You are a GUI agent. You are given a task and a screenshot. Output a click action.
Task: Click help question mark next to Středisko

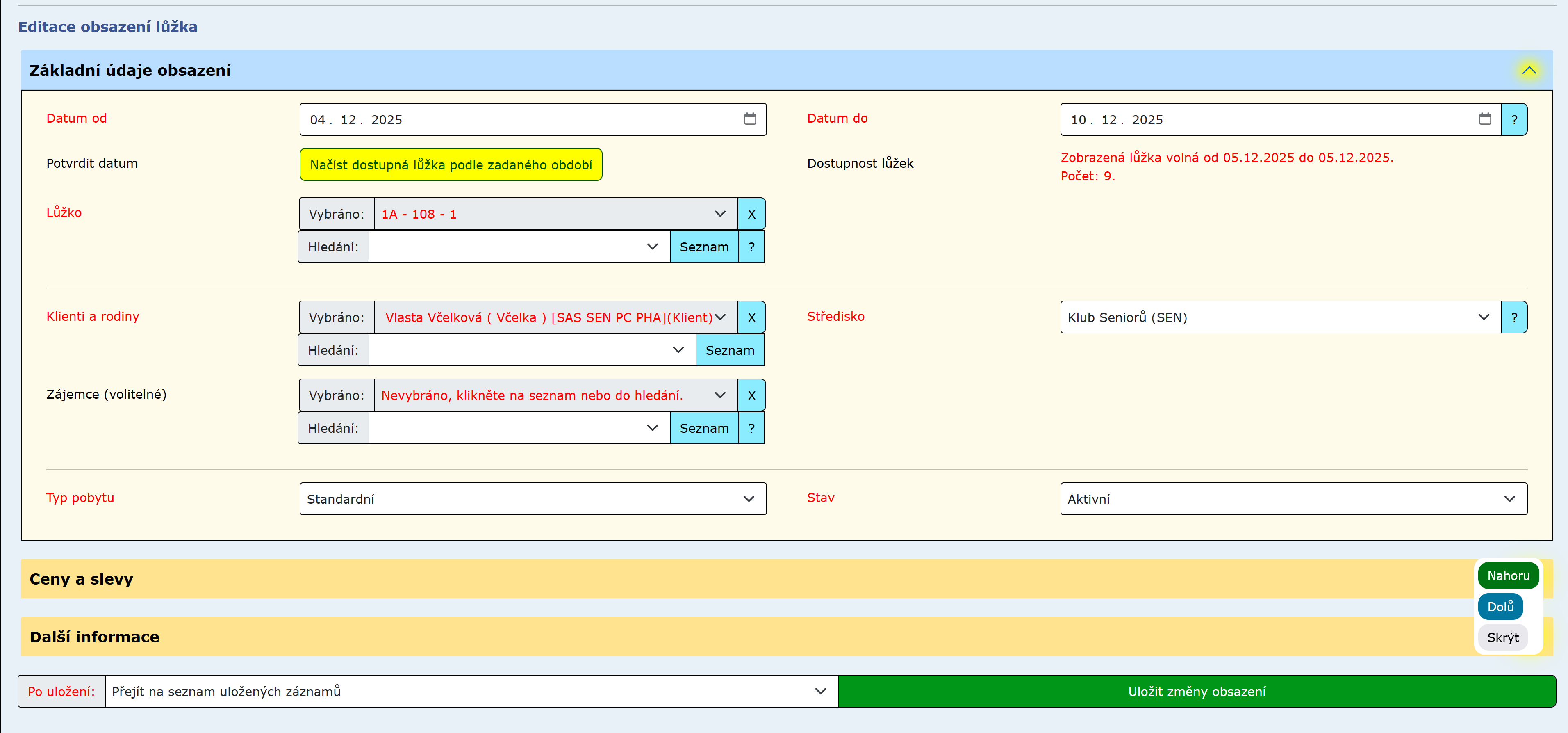point(1514,317)
